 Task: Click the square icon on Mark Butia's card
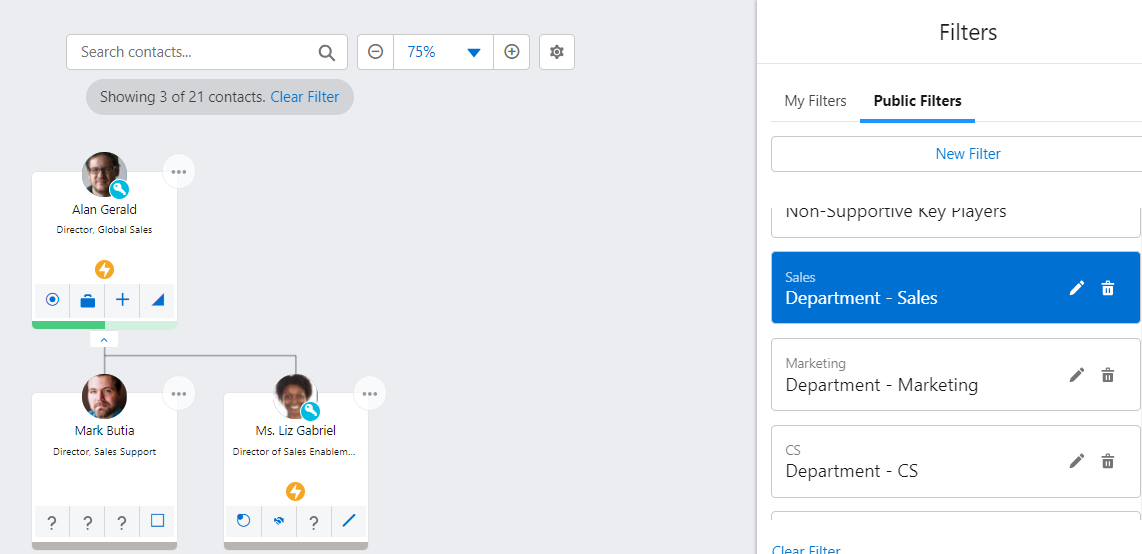click(x=157, y=521)
